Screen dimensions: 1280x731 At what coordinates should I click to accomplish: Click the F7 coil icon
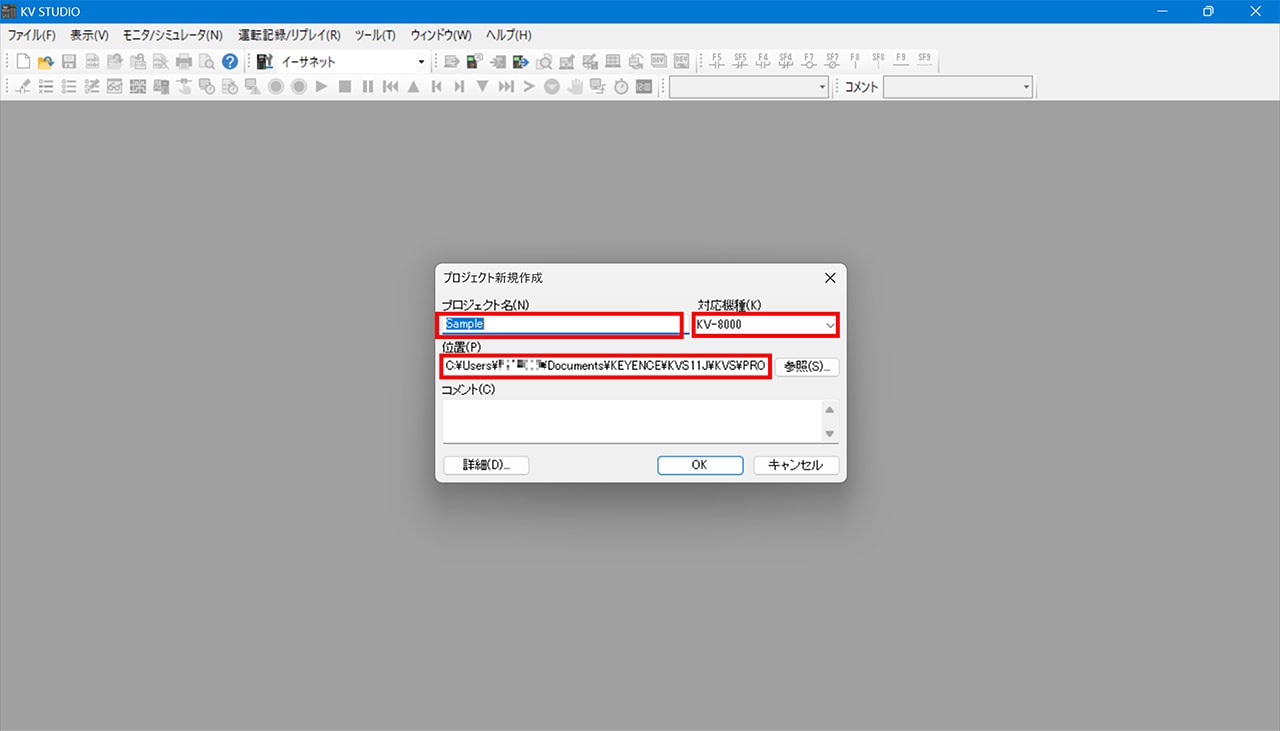click(x=808, y=61)
